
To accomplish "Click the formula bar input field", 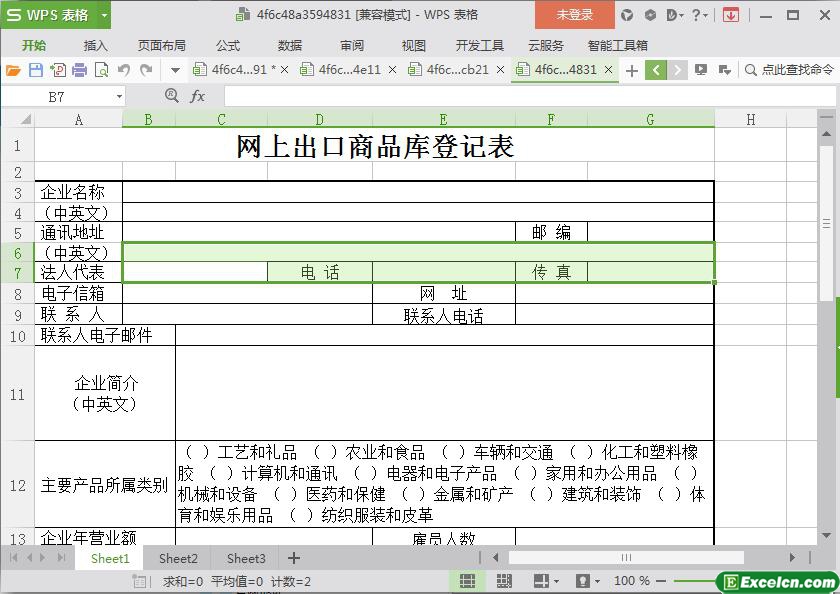I will [x=520, y=96].
